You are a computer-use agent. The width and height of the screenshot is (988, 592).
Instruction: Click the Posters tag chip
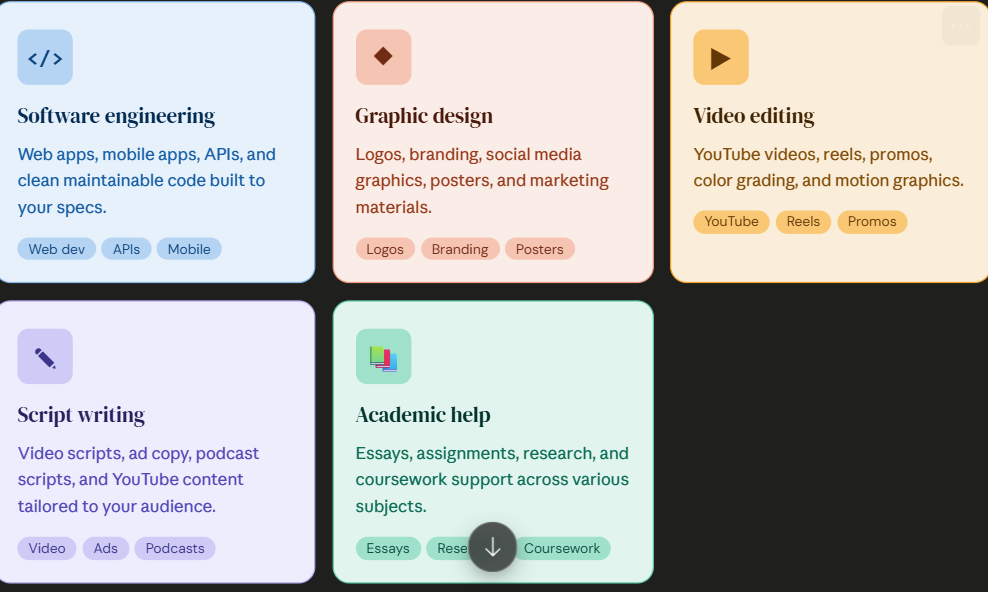tap(539, 249)
